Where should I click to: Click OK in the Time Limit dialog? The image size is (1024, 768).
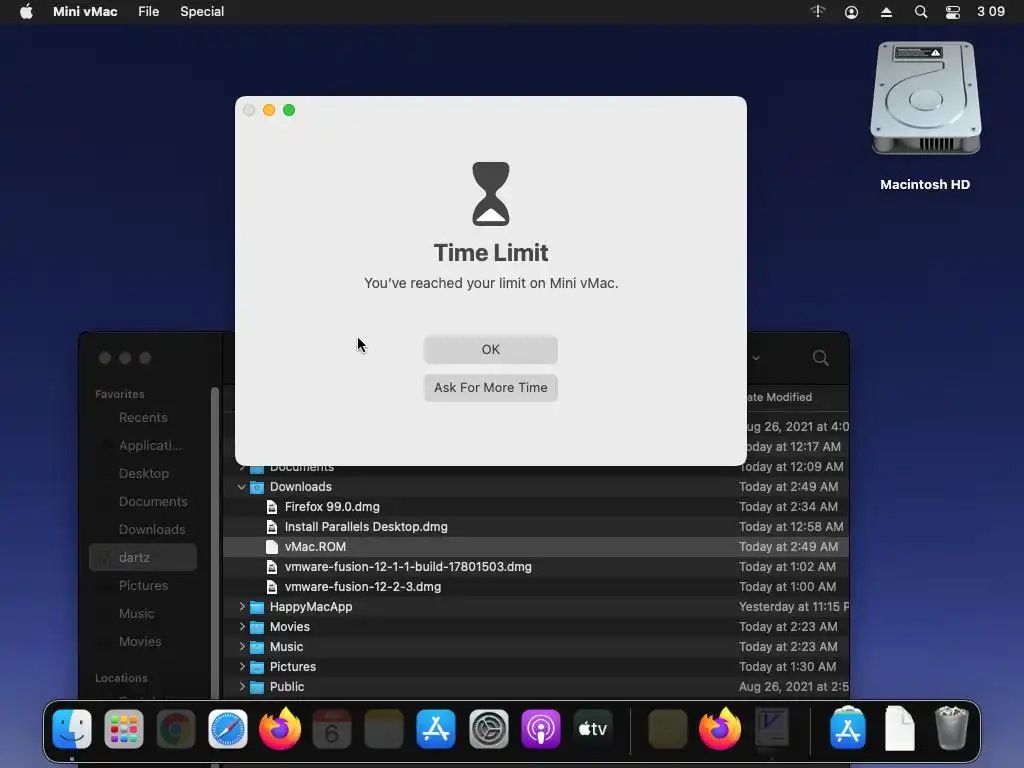490,349
